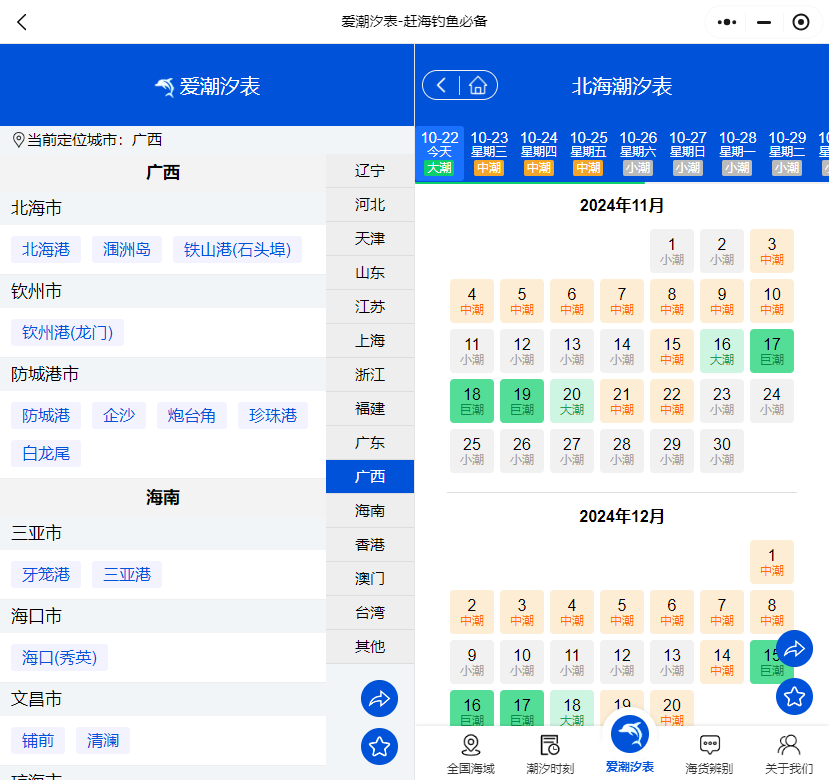This screenshot has width=829, height=780.
Task: Open 关于我们 bottom navigation tab
Action: point(789,755)
